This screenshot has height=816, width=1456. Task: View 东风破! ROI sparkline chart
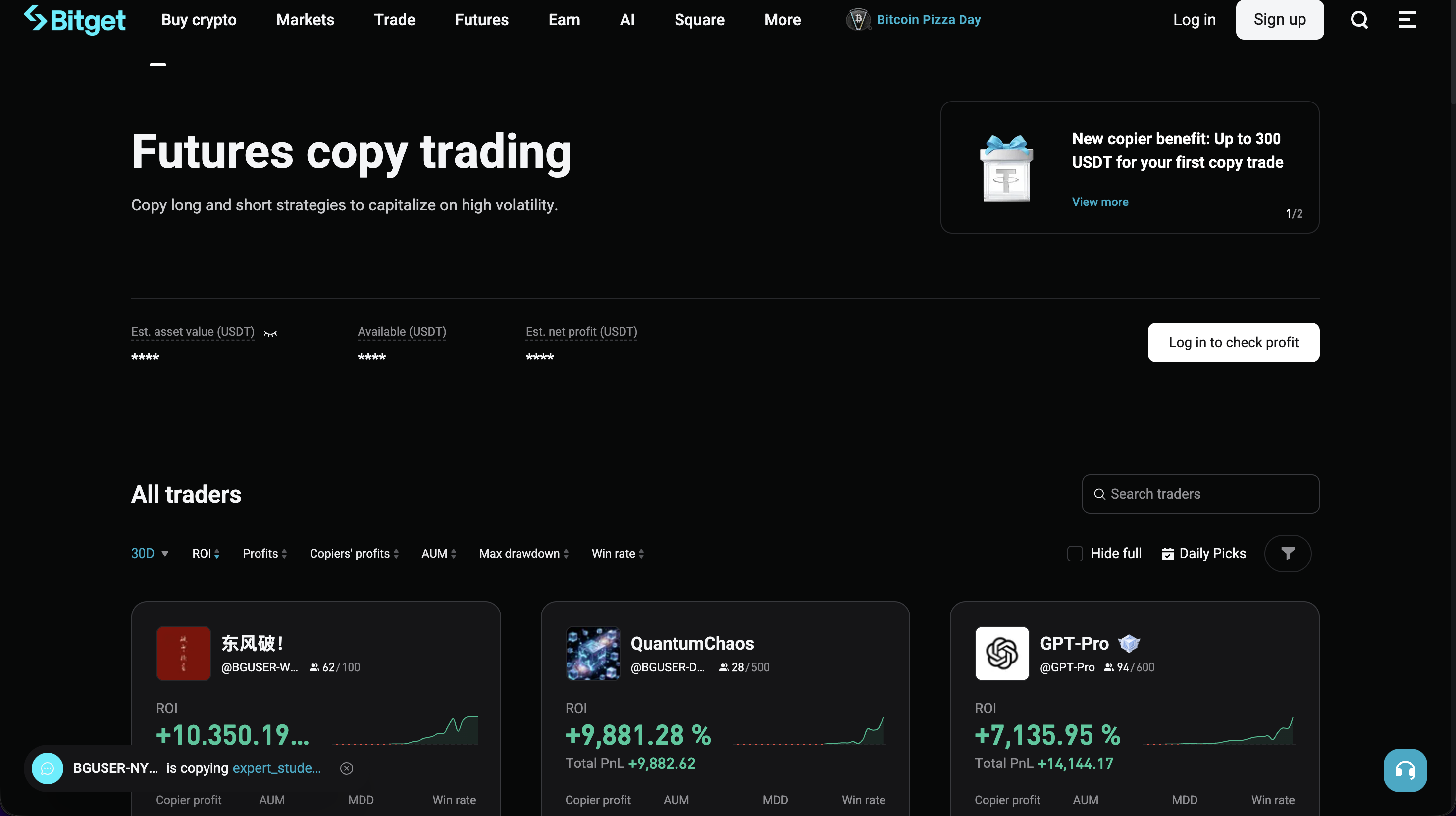point(406,731)
